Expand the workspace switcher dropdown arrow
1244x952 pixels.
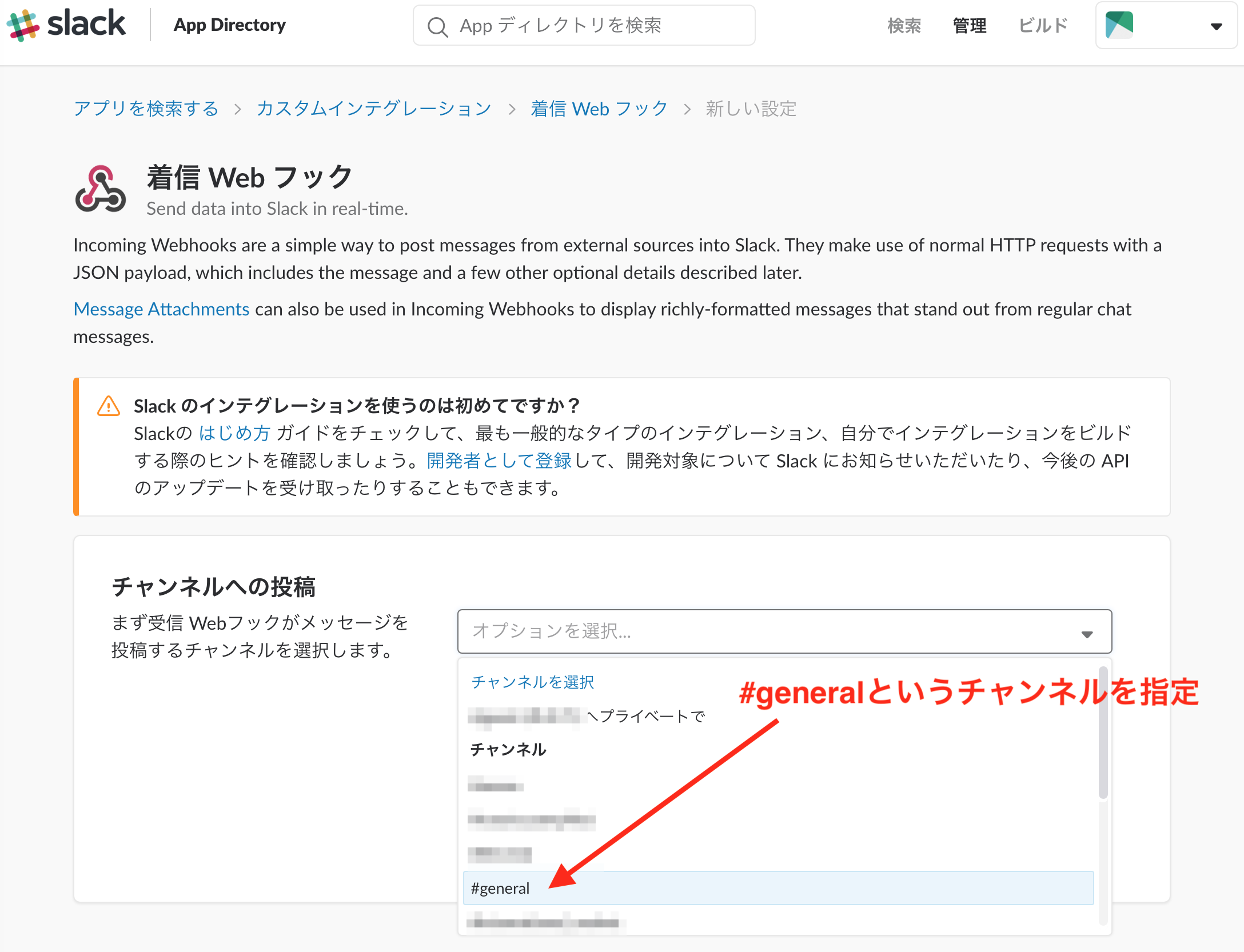[x=1216, y=26]
